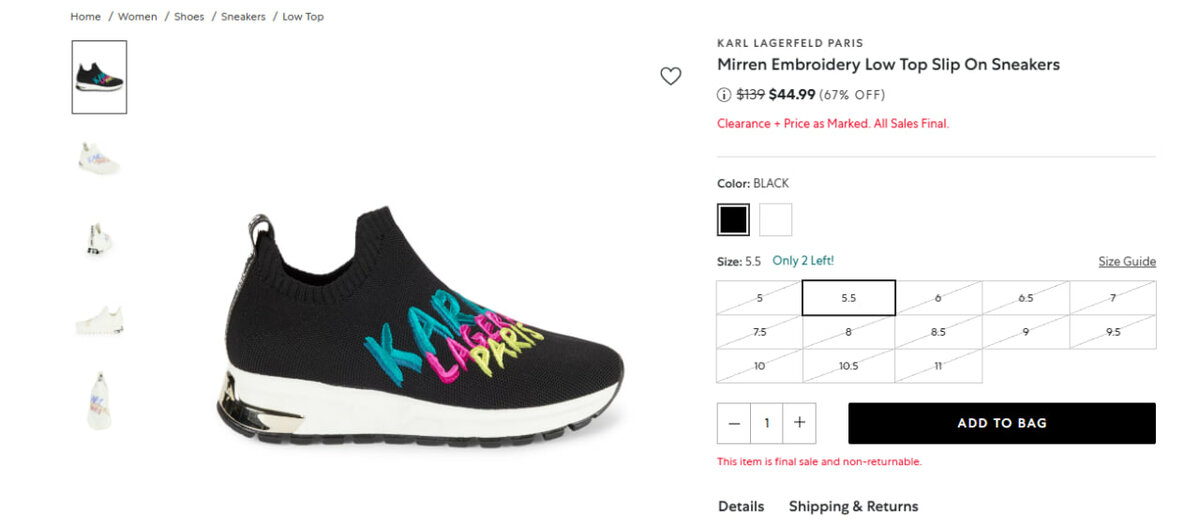Click the quantity input field
Image resolution: width=1200 pixels, height=525 pixels.
(x=767, y=423)
